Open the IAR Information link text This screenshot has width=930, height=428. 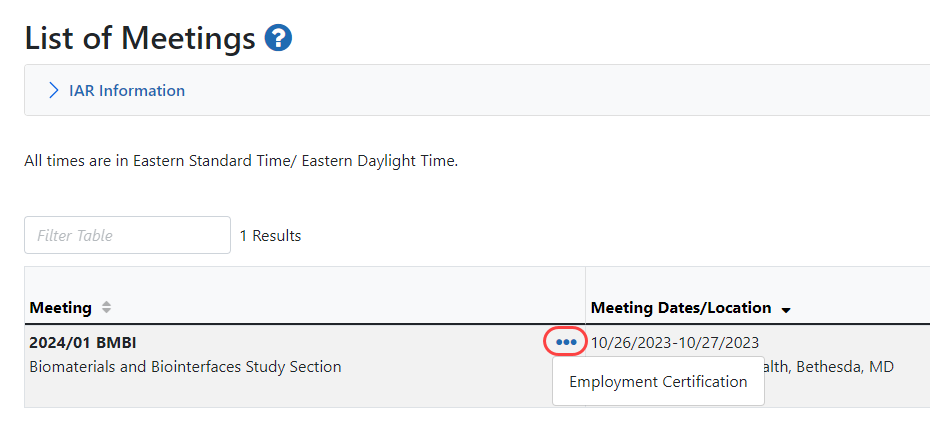coord(127,91)
